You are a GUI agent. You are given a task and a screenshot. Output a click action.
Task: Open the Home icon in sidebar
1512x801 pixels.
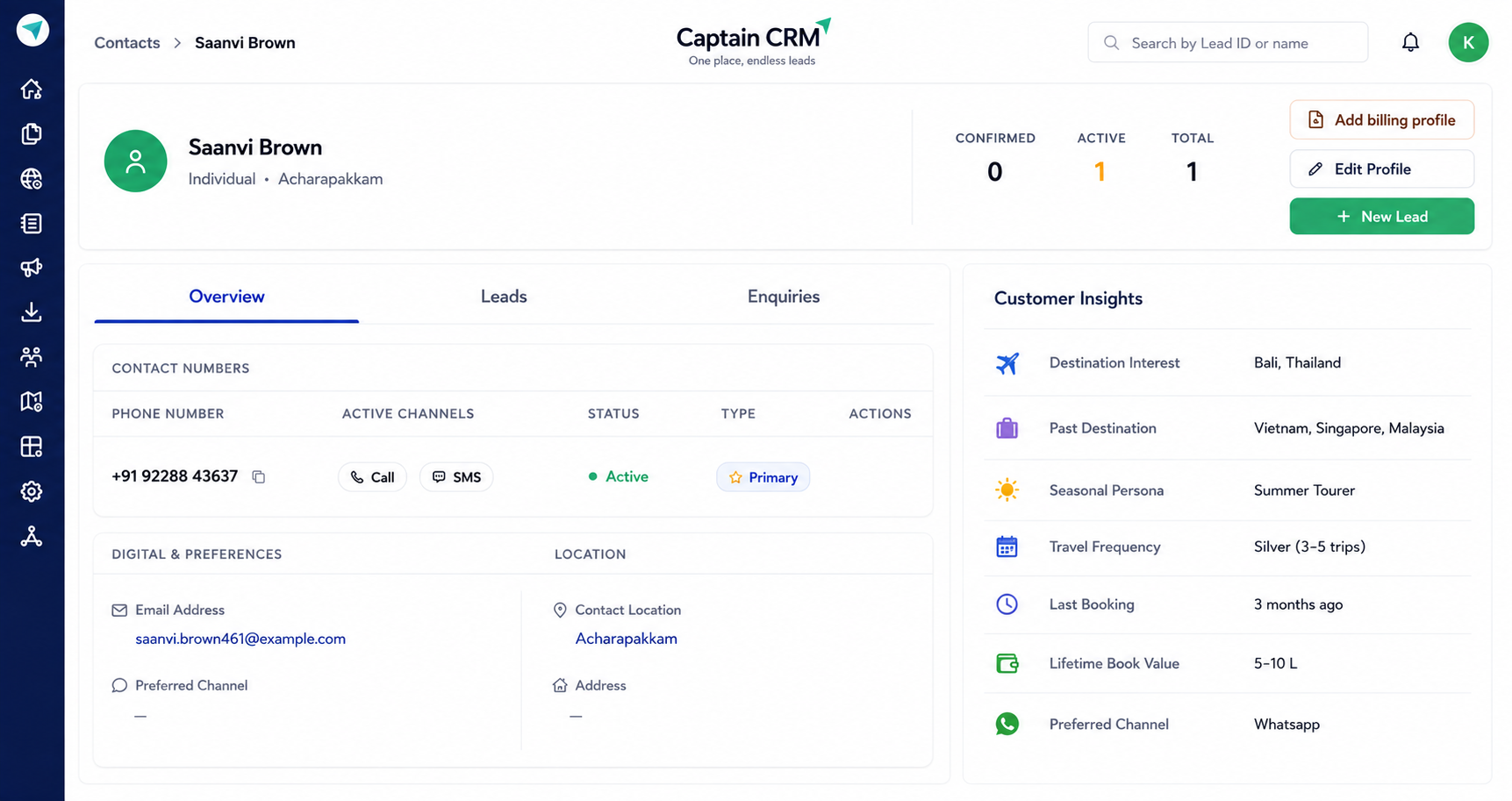[x=32, y=89]
